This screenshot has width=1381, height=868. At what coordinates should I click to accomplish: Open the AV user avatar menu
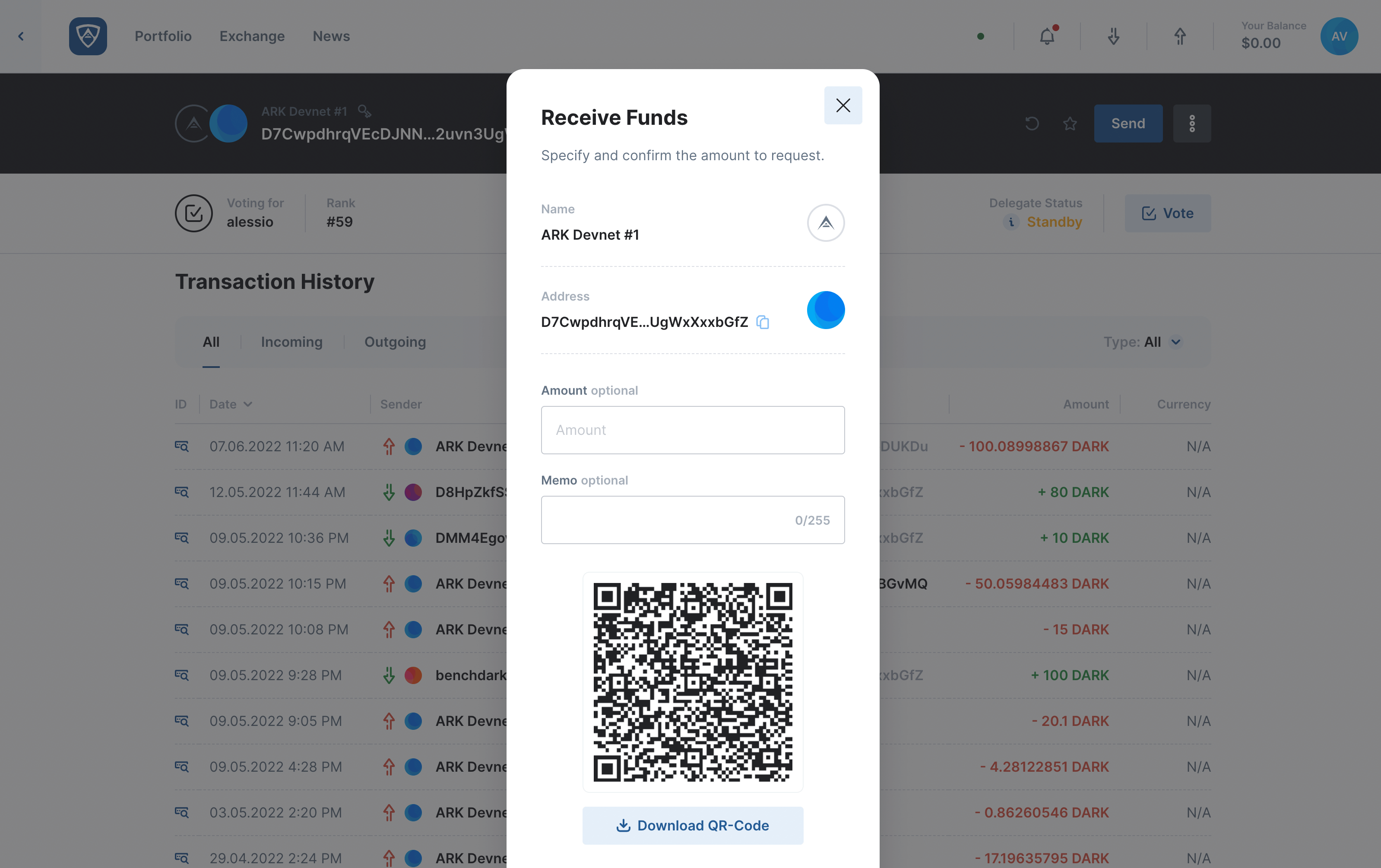point(1339,36)
